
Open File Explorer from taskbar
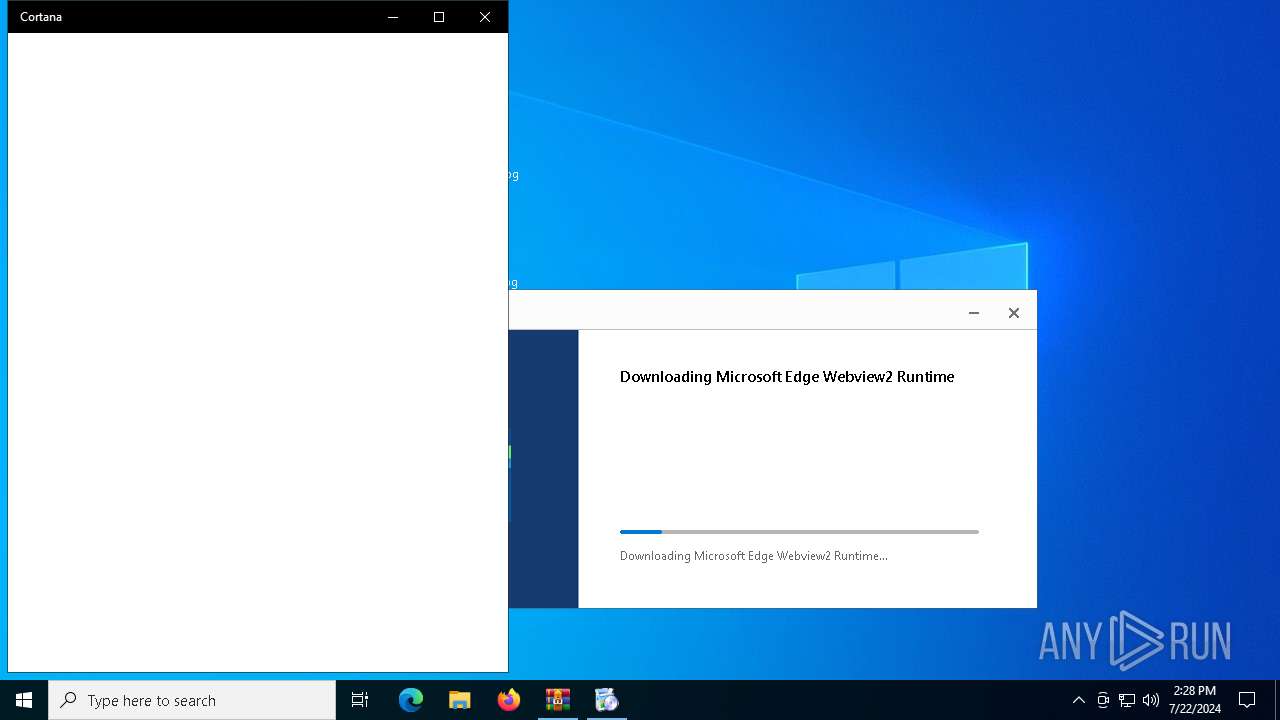pyautogui.click(x=459, y=700)
